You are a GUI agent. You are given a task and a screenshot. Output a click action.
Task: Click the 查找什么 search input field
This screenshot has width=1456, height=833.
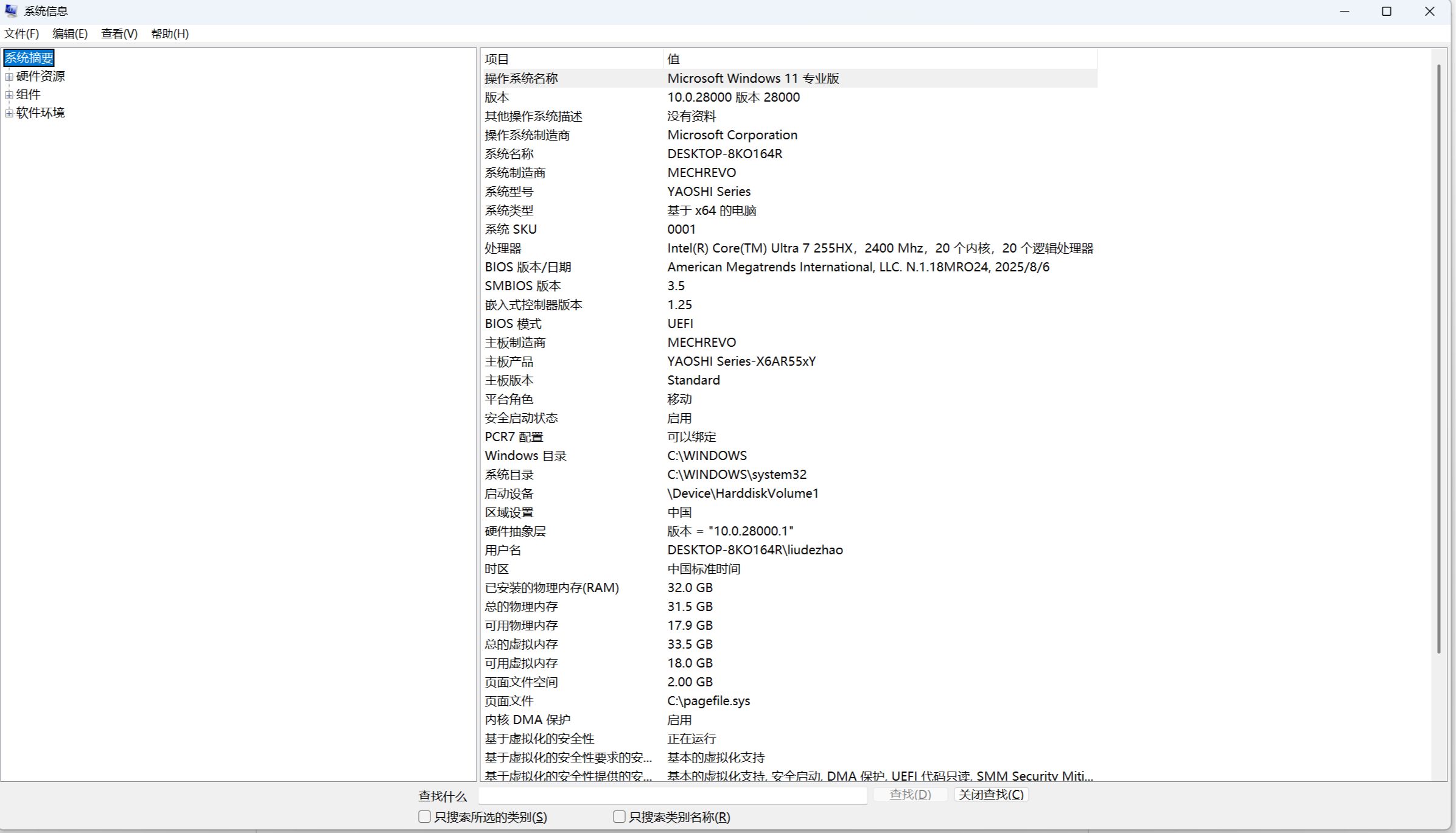(x=673, y=795)
